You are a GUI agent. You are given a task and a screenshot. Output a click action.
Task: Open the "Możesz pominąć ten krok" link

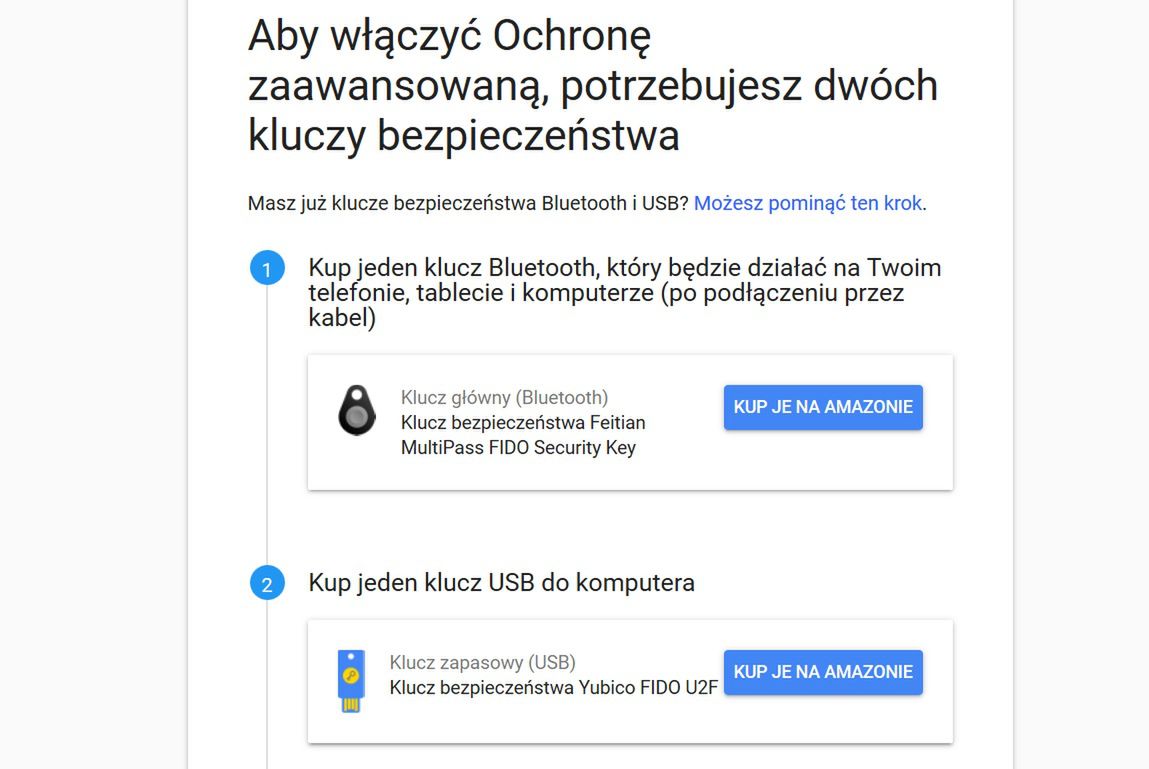coord(808,203)
